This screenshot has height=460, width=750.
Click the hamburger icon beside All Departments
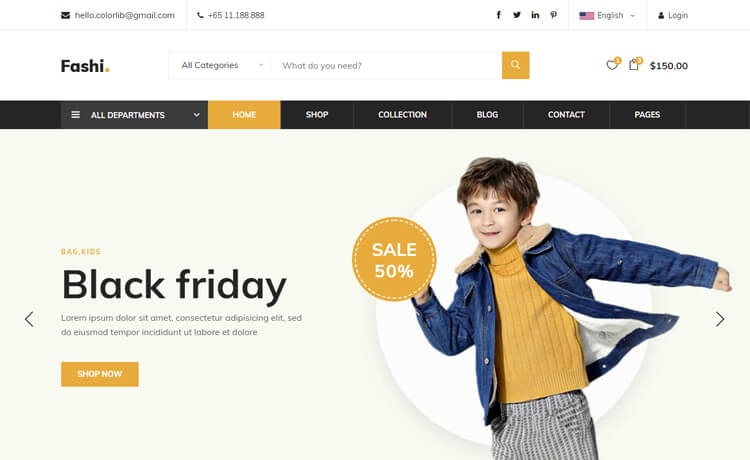pyautogui.click(x=76, y=115)
